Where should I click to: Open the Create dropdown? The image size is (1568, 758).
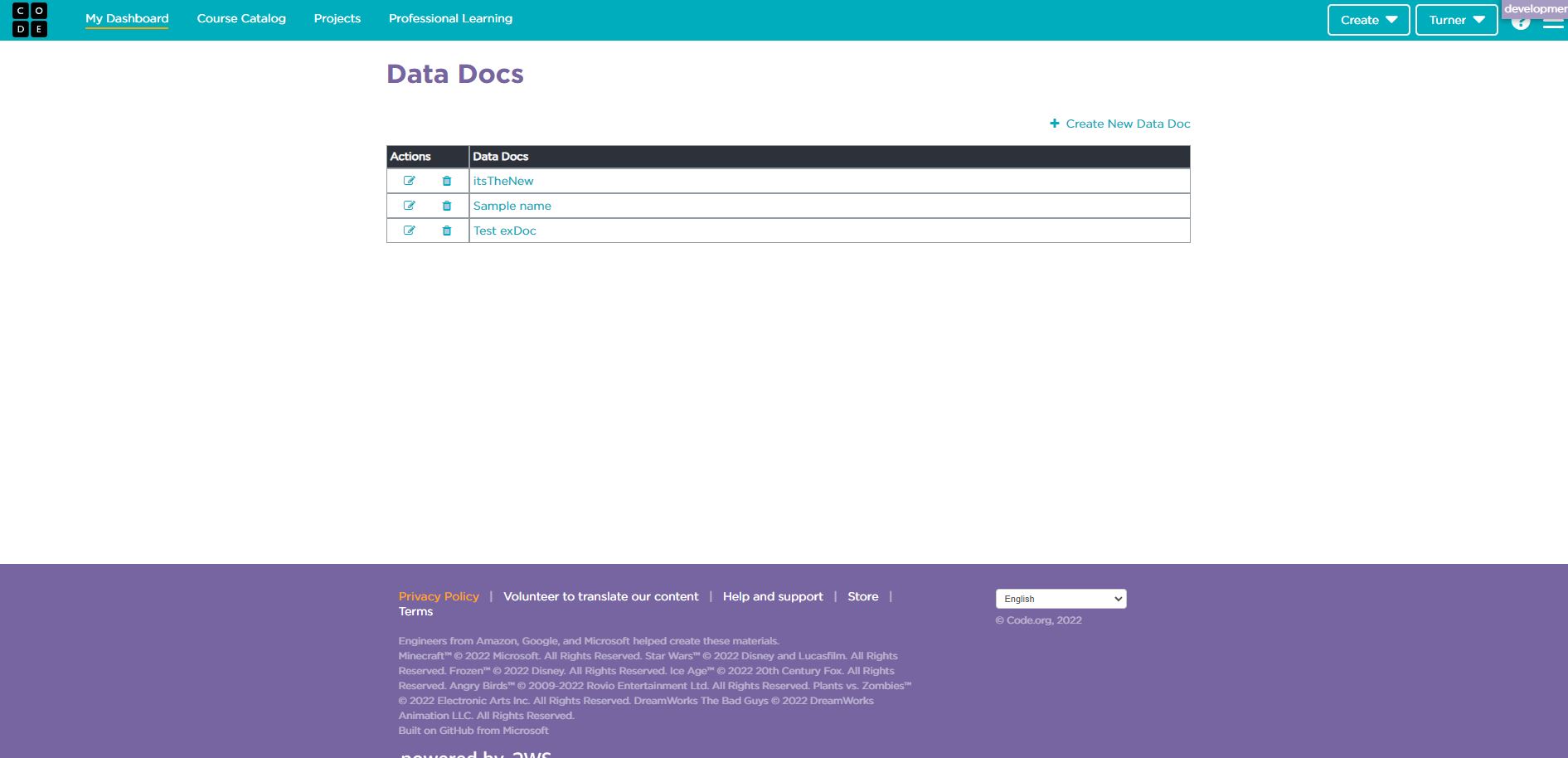tap(1368, 20)
